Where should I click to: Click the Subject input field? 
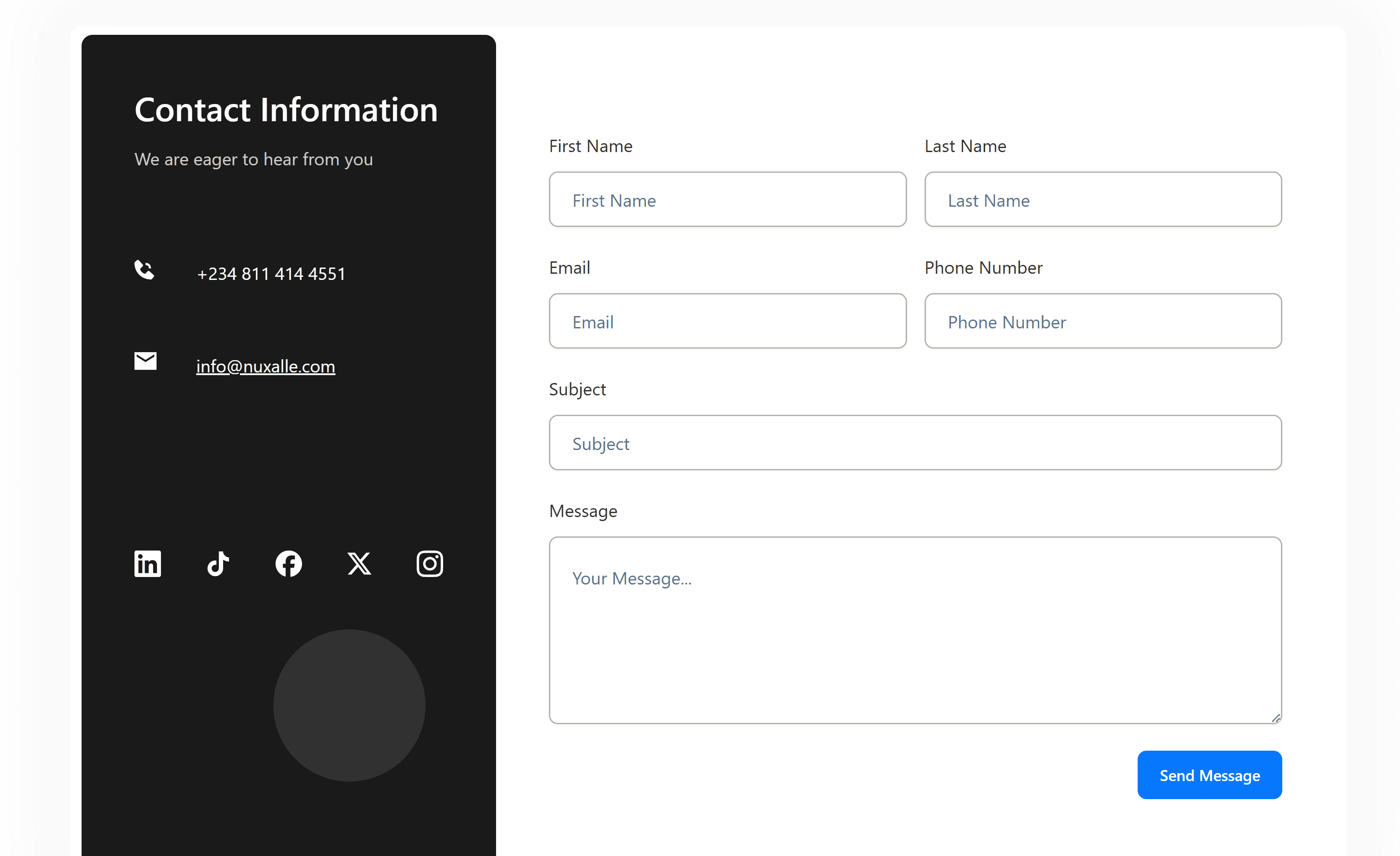915,443
